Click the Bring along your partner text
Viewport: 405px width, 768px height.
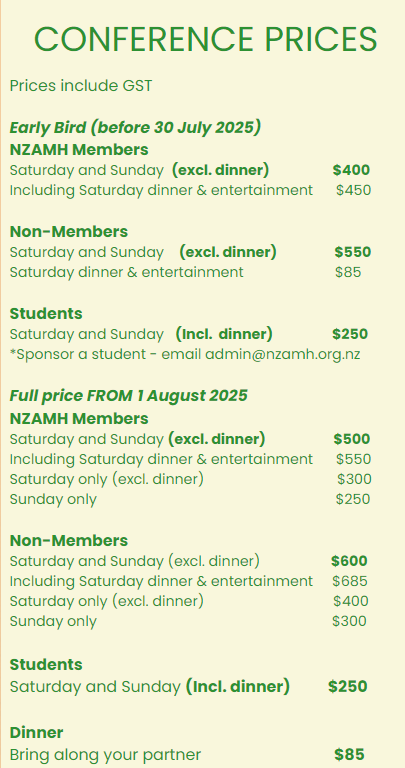click(x=105, y=755)
